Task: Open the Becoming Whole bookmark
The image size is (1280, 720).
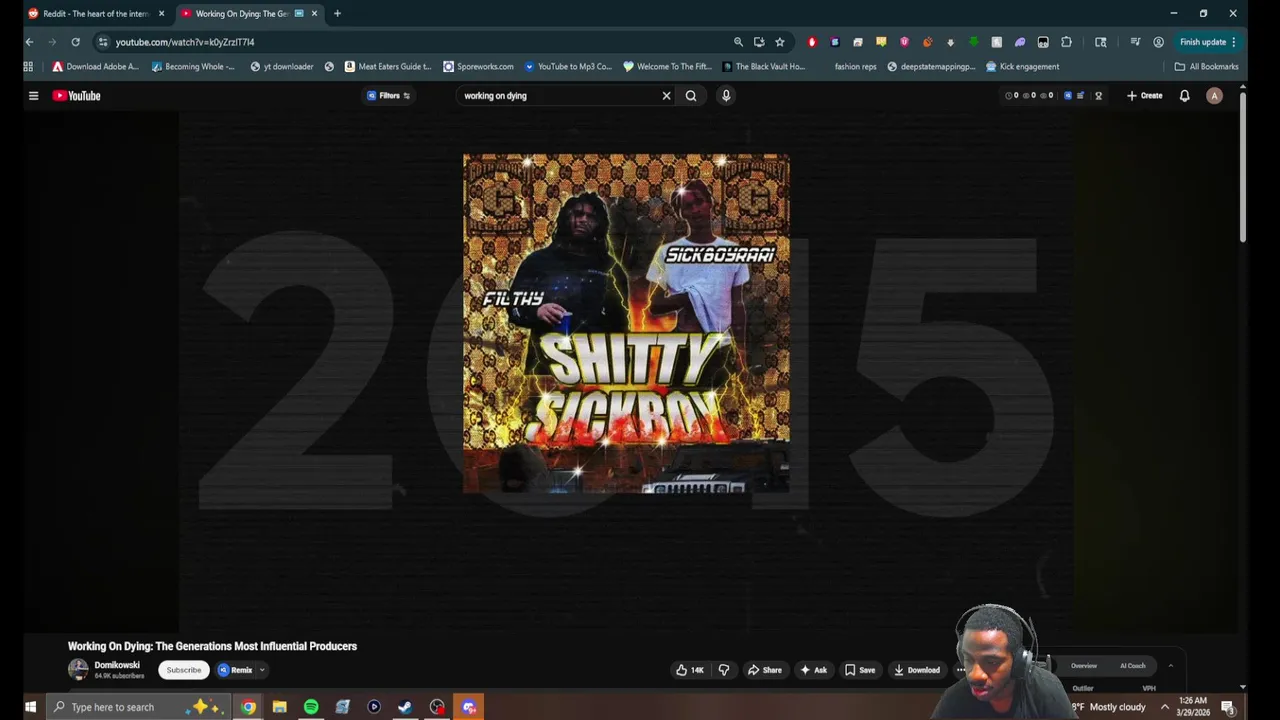Action: point(193,67)
